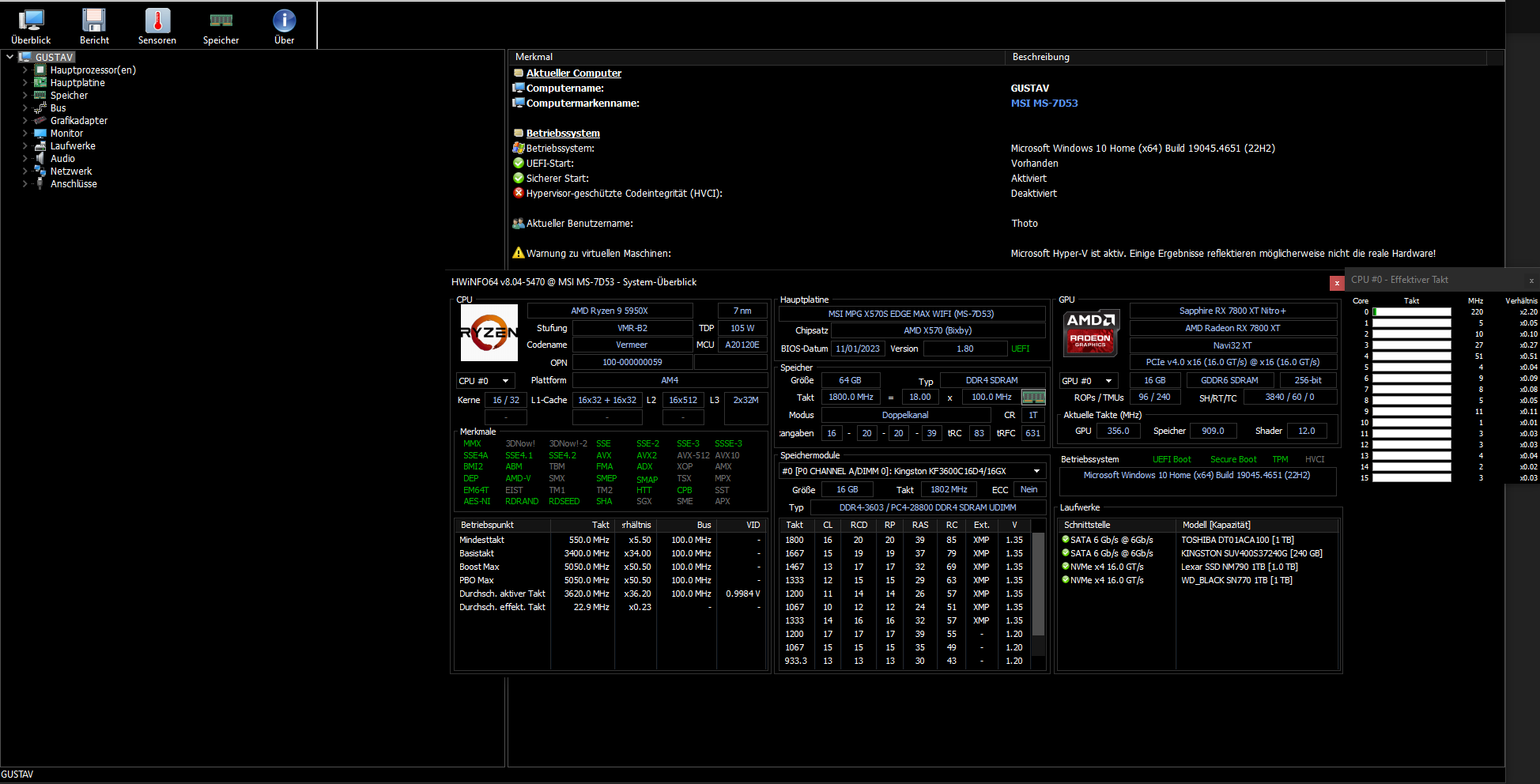This screenshot has height=784, width=1540.
Task: Click the MSI MPG X570S EDGE MAX WIFI field
Action: point(912,314)
